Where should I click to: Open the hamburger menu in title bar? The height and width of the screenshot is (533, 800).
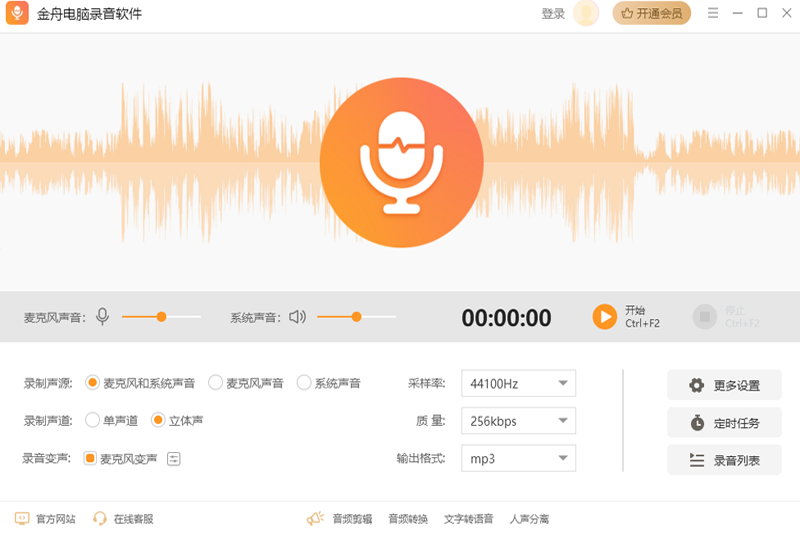pos(713,13)
